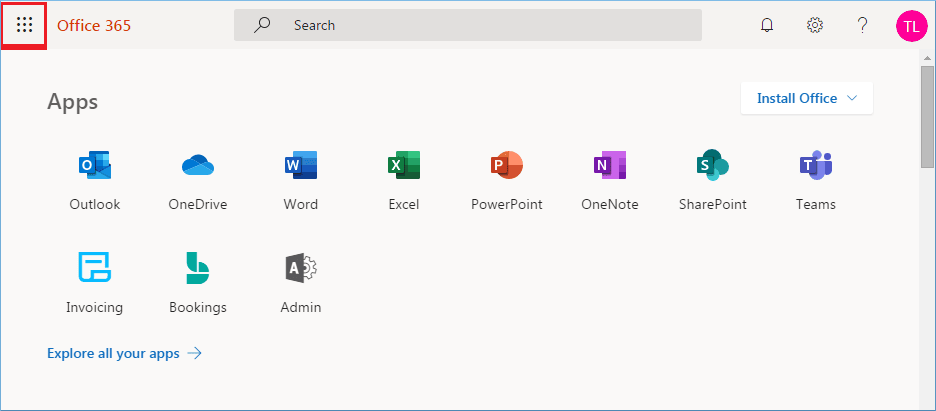Click into the Search box
Screen dimensions: 936x411
(x=467, y=25)
